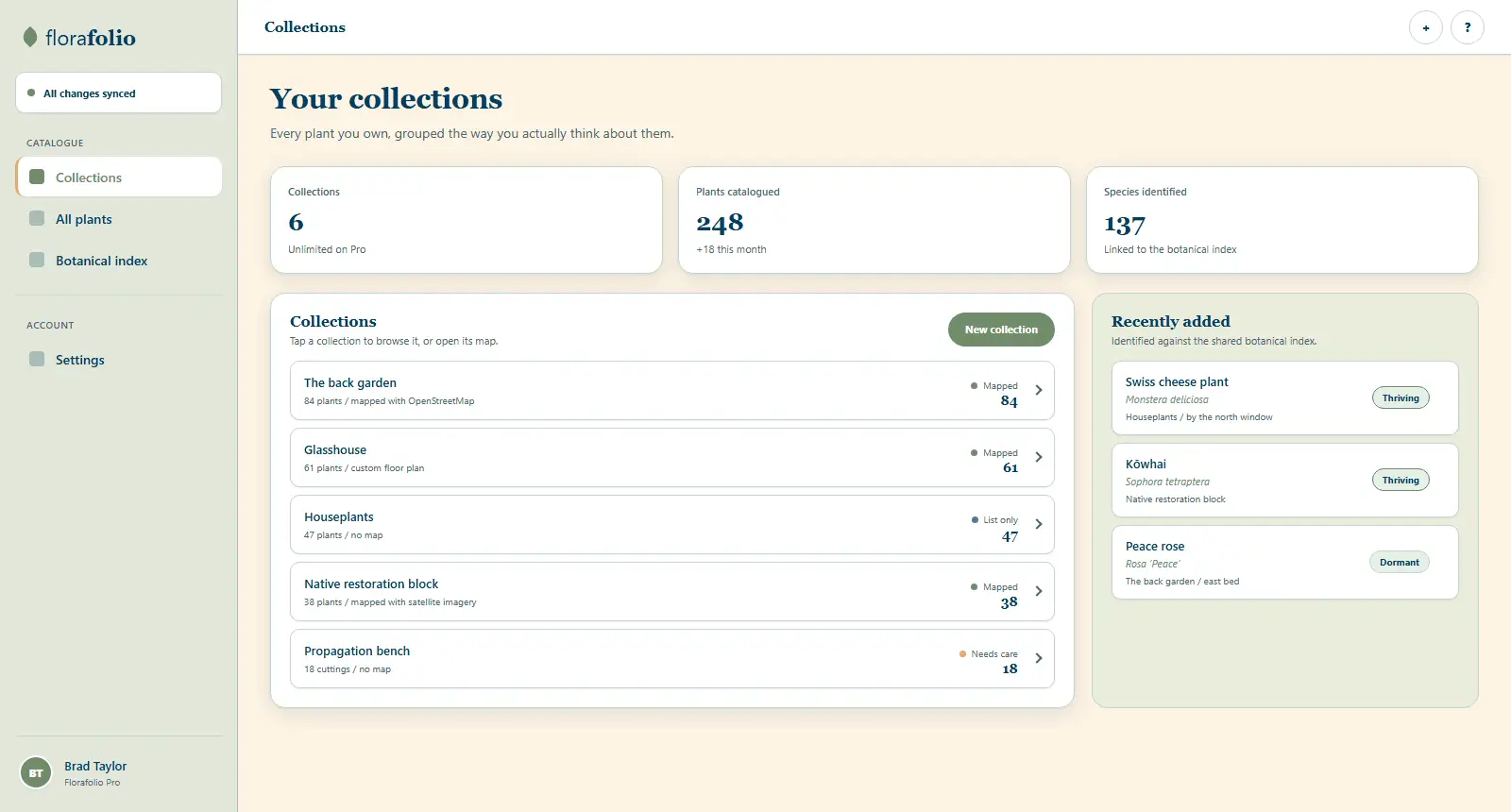This screenshot has width=1511, height=812.
Task: Open Glasshouse via its chevron arrow
Action: (x=1039, y=457)
